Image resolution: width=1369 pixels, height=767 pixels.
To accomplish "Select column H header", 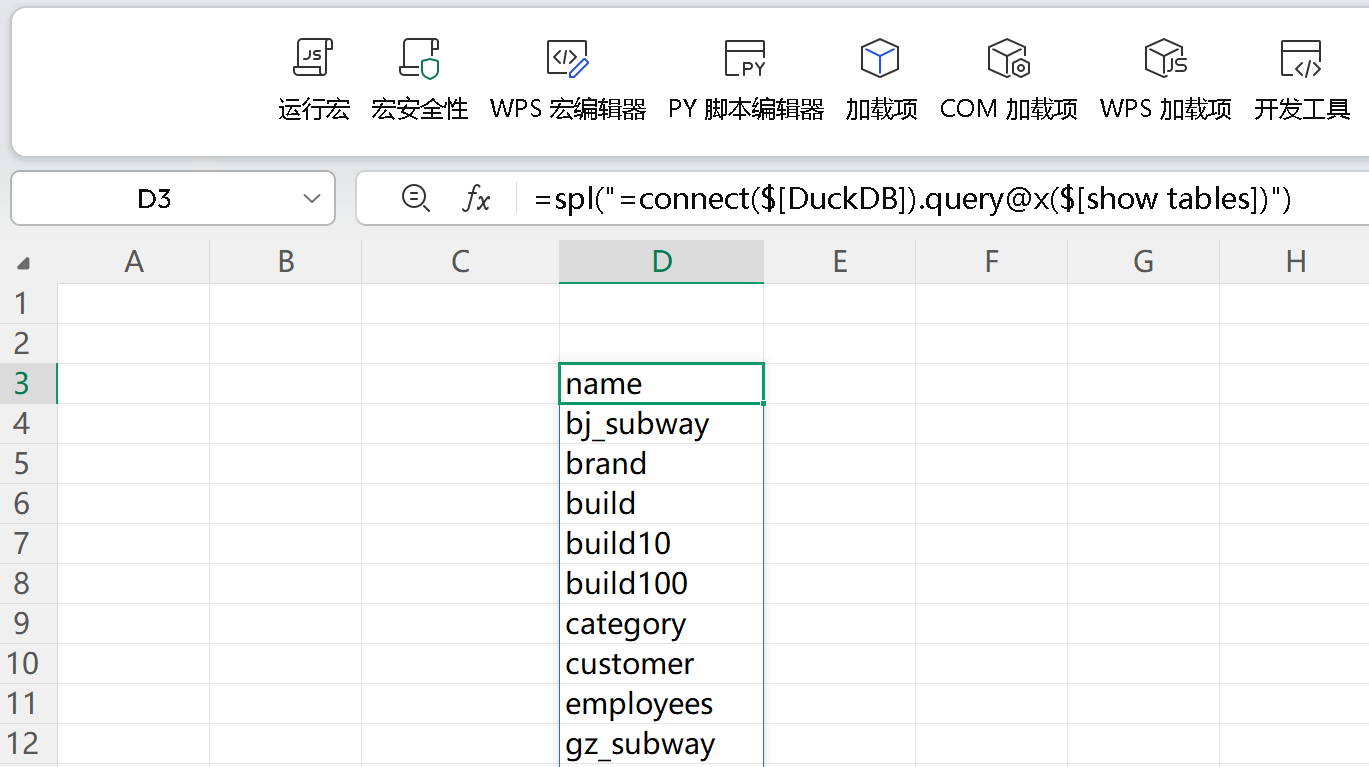I will click(x=1294, y=262).
